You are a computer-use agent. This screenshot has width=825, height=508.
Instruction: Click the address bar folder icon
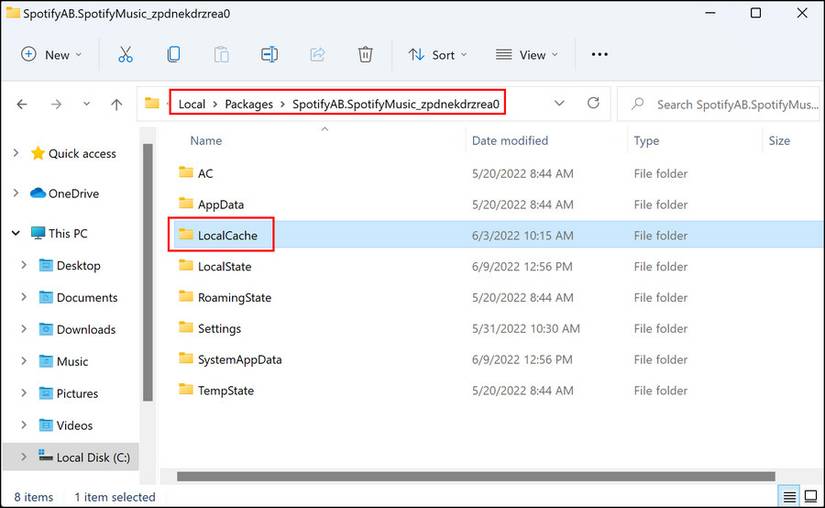[x=152, y=103]
